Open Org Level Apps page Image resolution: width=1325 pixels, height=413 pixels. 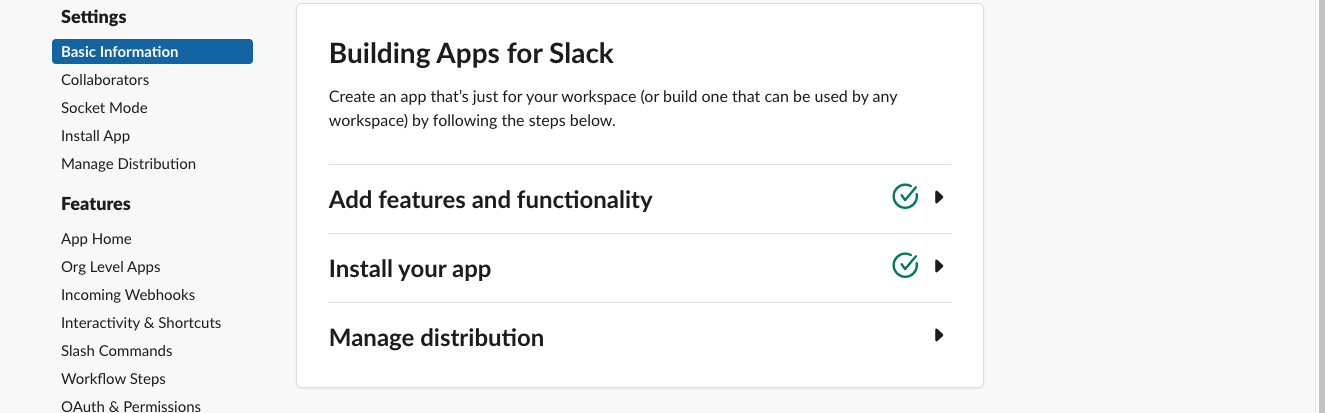(x=111, y=267)
